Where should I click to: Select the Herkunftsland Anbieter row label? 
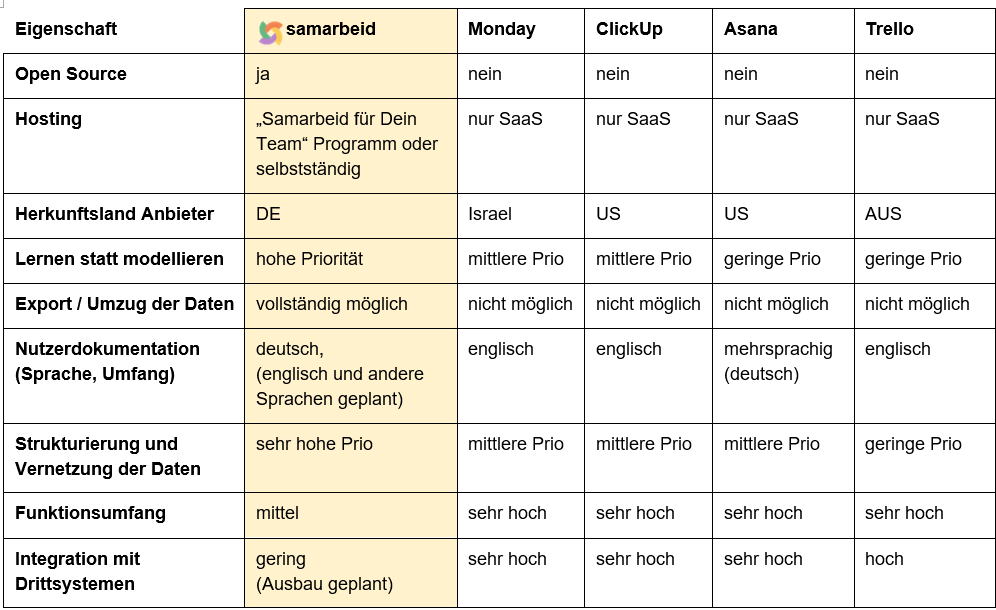click(114, 214)
